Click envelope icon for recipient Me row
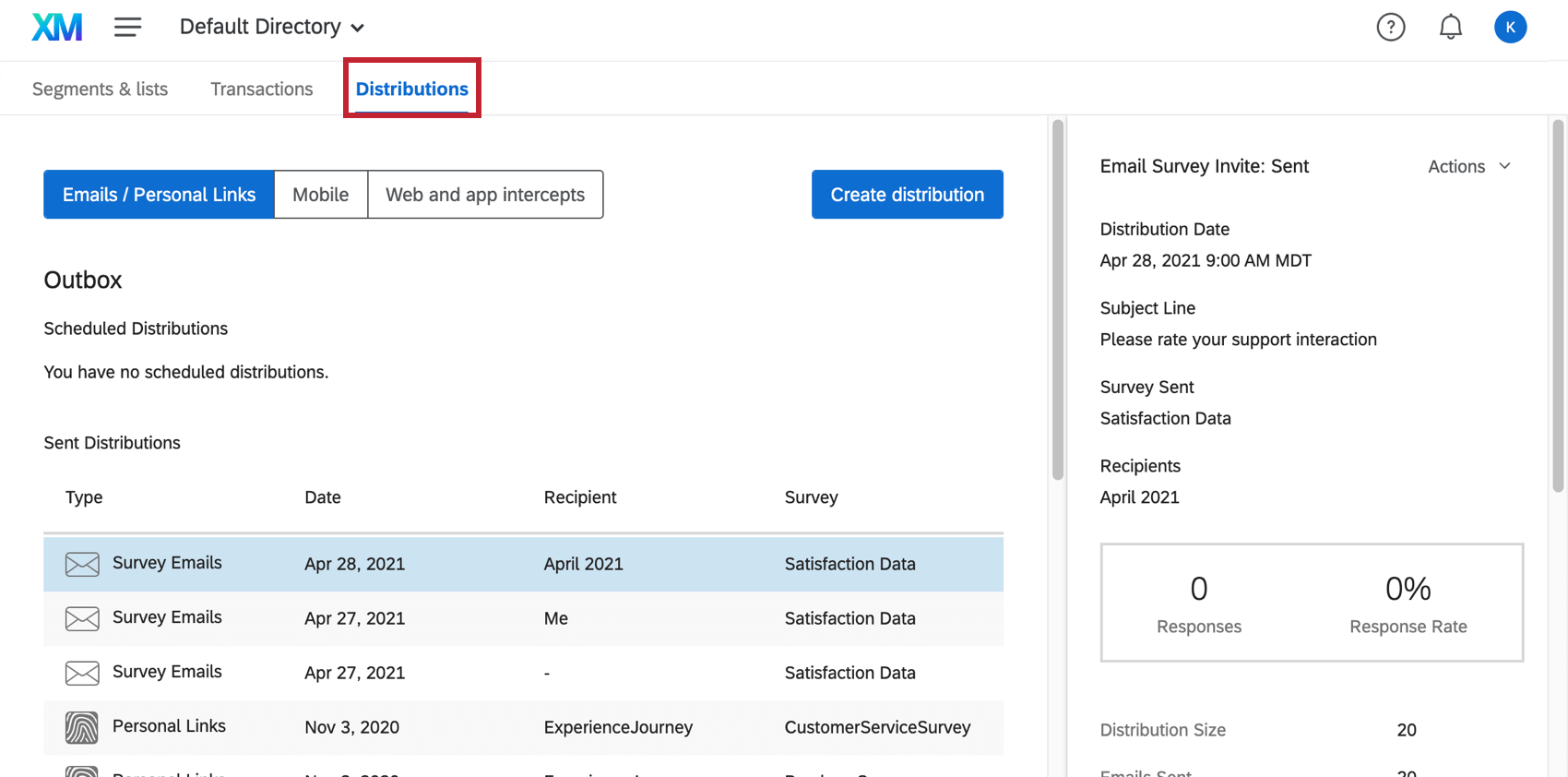 (82, 618)
